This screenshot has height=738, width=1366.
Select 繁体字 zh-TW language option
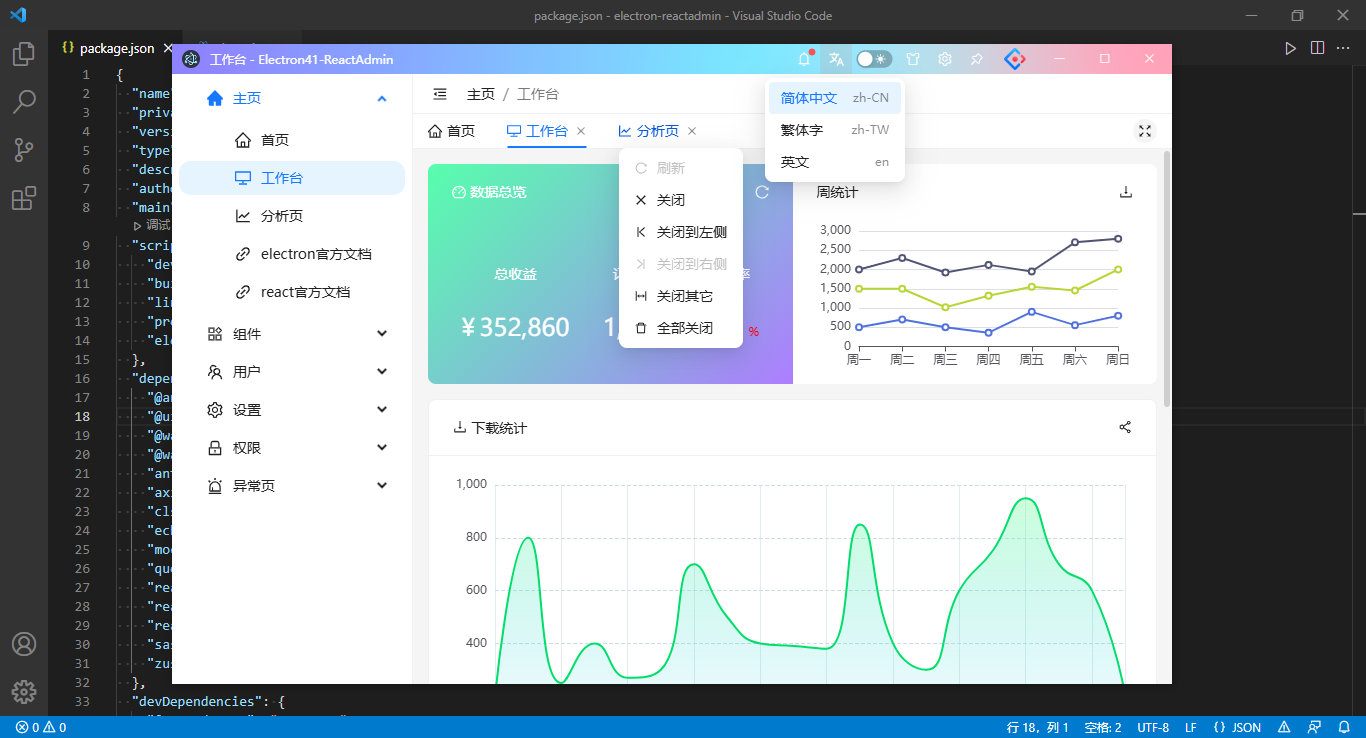(x=835, y=130)
